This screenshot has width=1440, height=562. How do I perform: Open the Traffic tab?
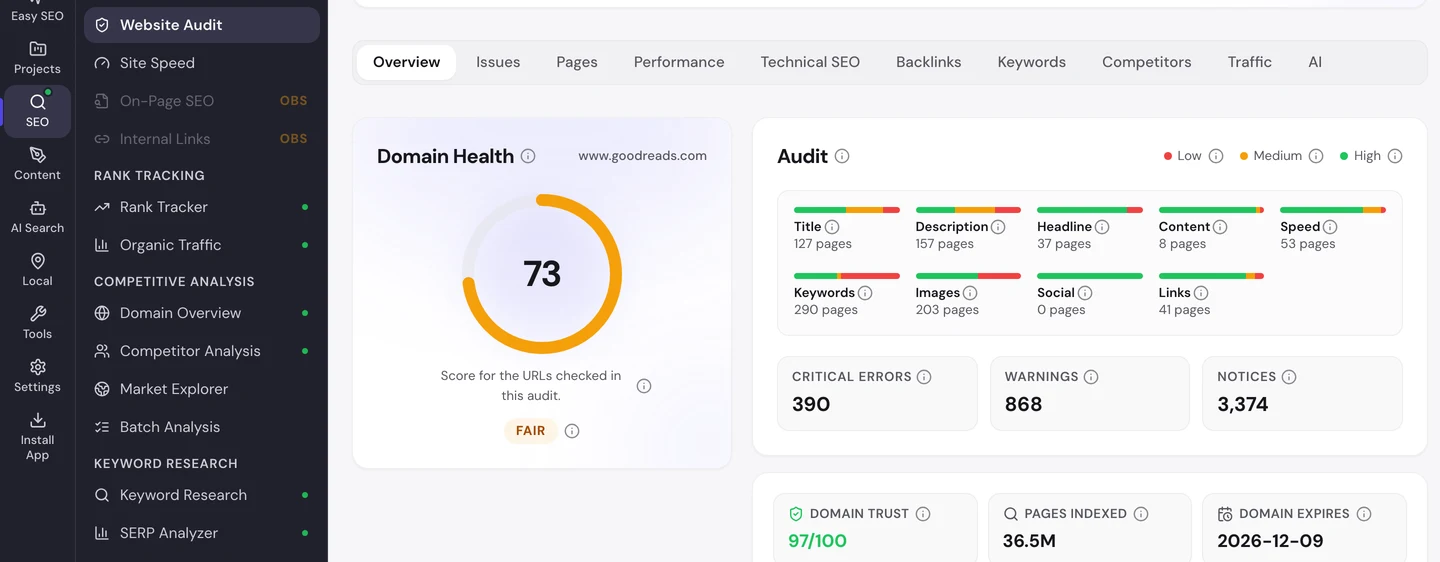click(1250, 62)
